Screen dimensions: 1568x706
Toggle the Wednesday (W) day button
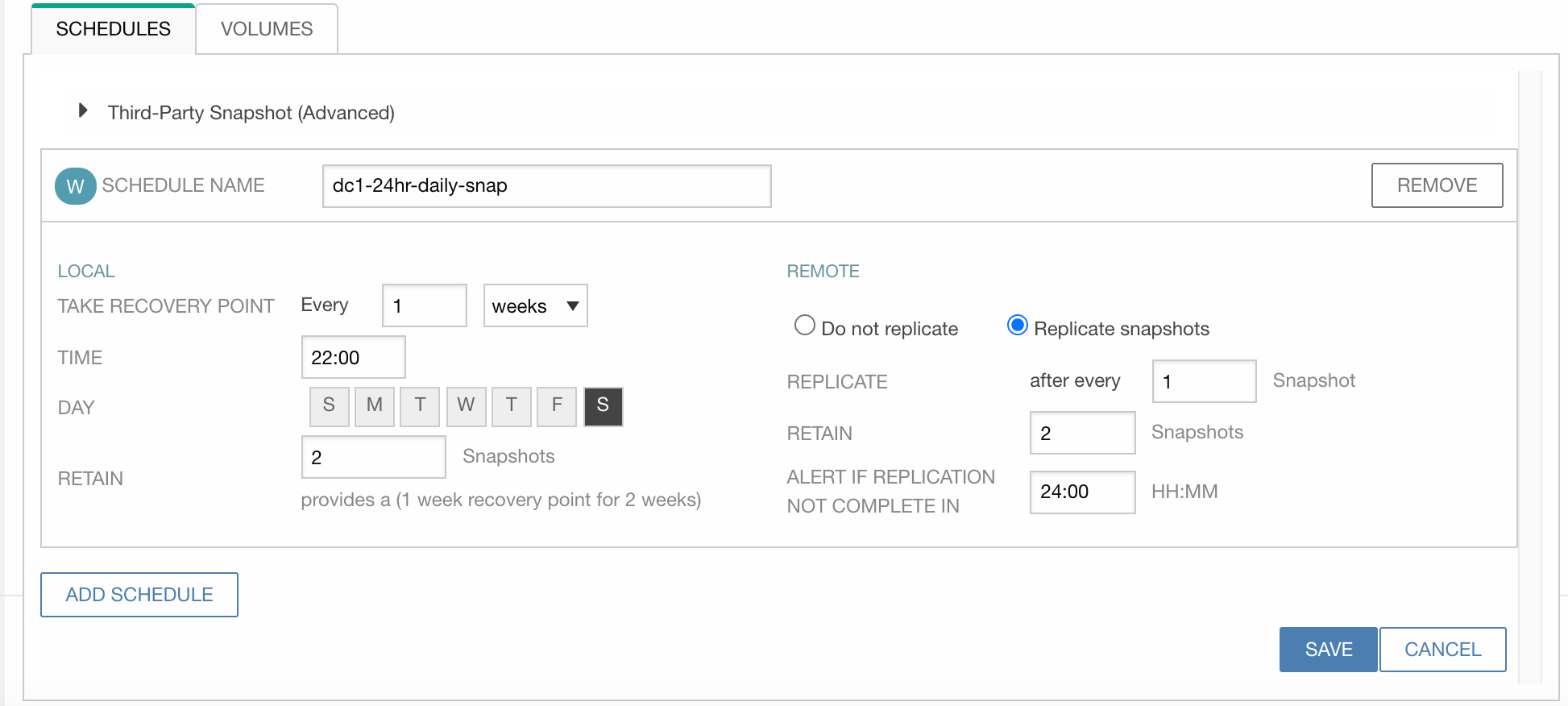(466, 405)
